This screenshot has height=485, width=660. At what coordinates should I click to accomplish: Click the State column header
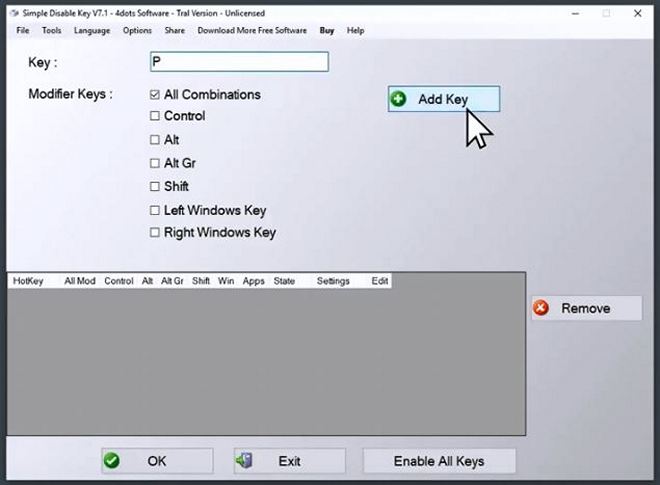tap(284, 281)
